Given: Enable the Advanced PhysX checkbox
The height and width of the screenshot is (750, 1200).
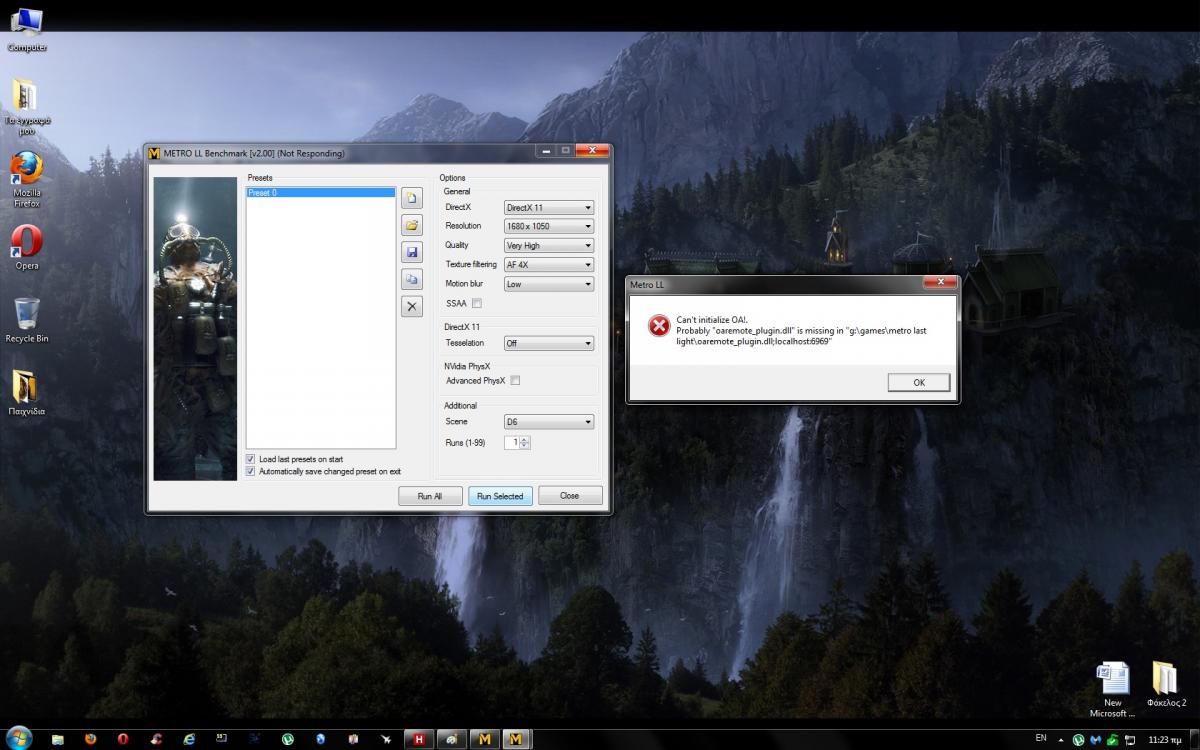Looking at the screenshot, I should point(515,380).
